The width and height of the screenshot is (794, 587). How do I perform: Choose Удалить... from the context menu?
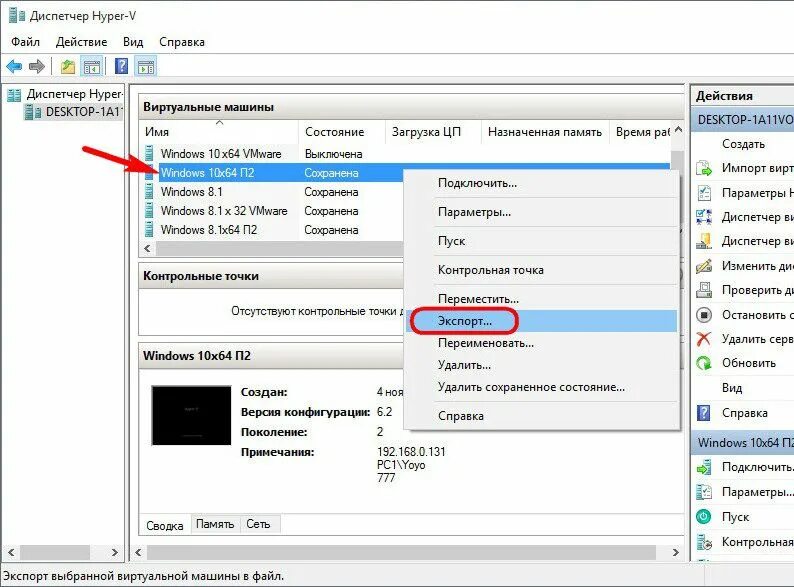[x=542, y=365]
